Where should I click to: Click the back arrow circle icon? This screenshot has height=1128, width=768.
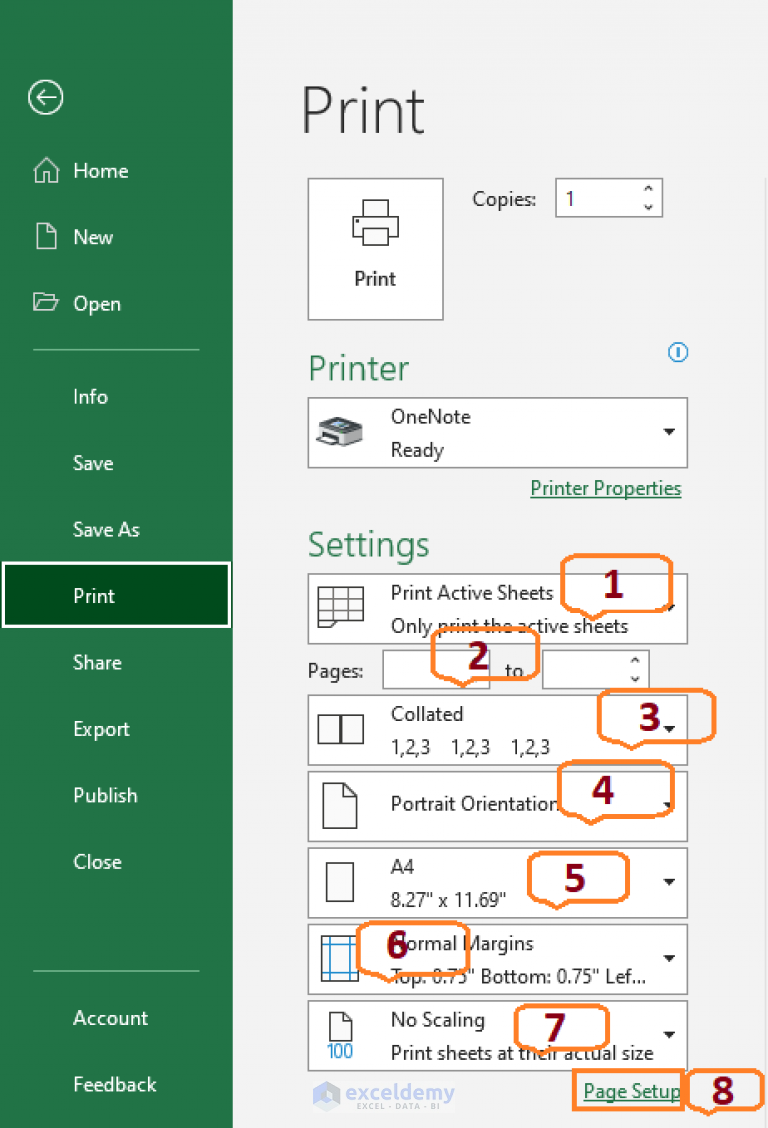coord(46,97)
